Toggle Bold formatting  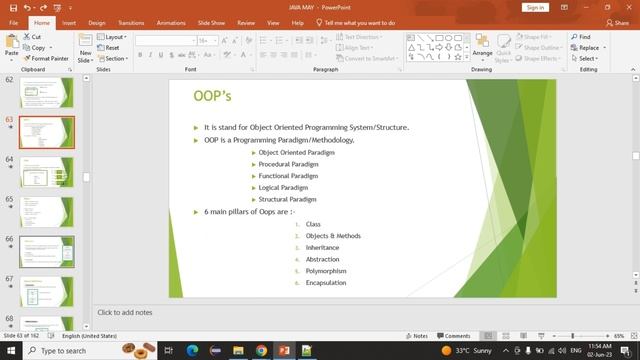click(x=140, y=55)
